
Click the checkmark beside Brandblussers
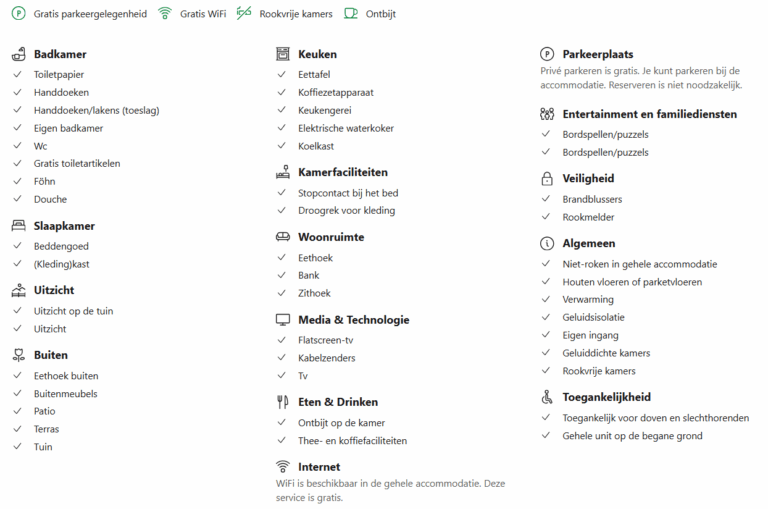coord(546,200)
